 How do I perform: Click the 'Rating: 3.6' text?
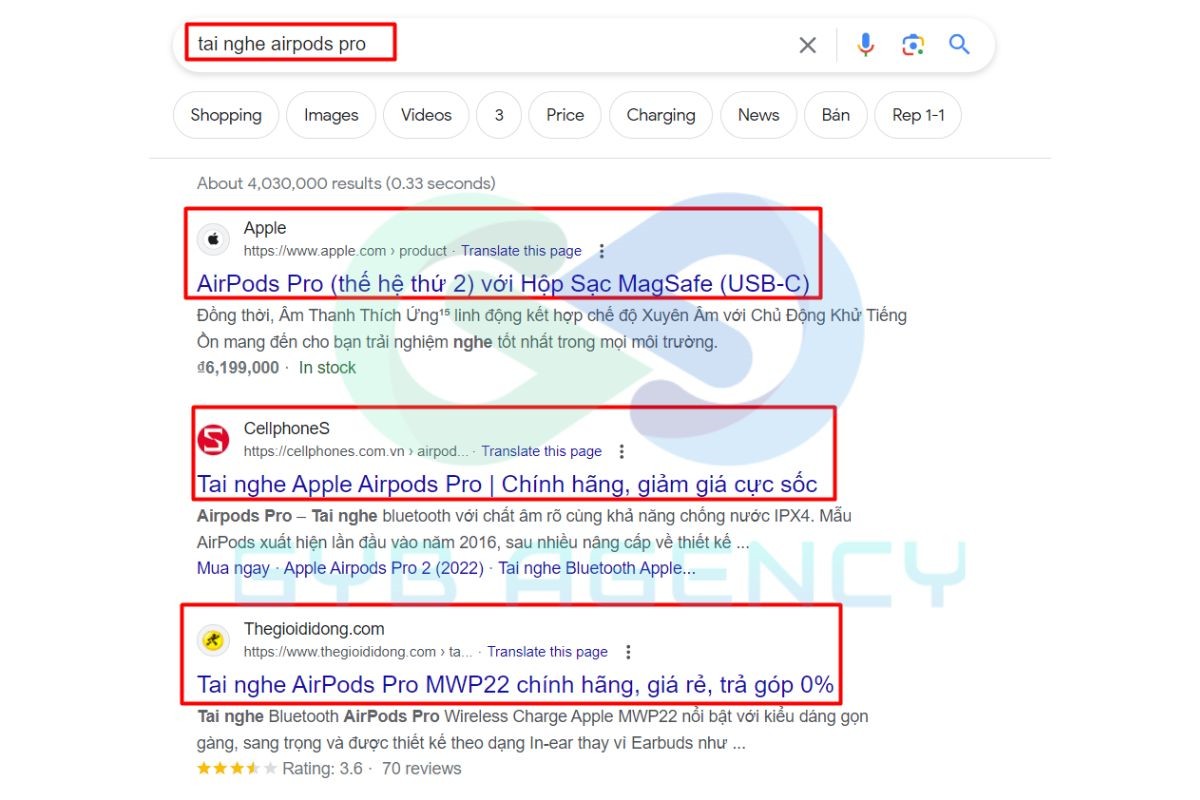pos(322,769)
